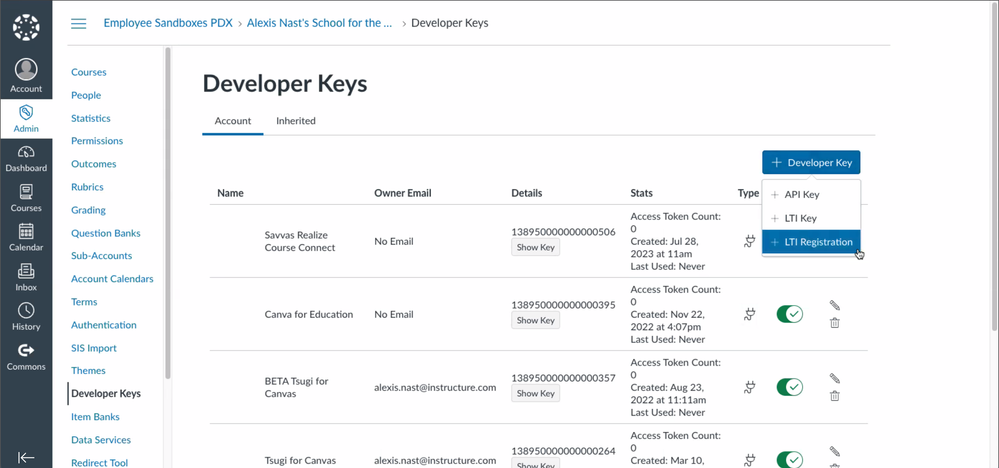Viewport: 999px width, 468px height.
Task: Turn off the Tsugi for Canvas toggle
Action: (789, 460)
